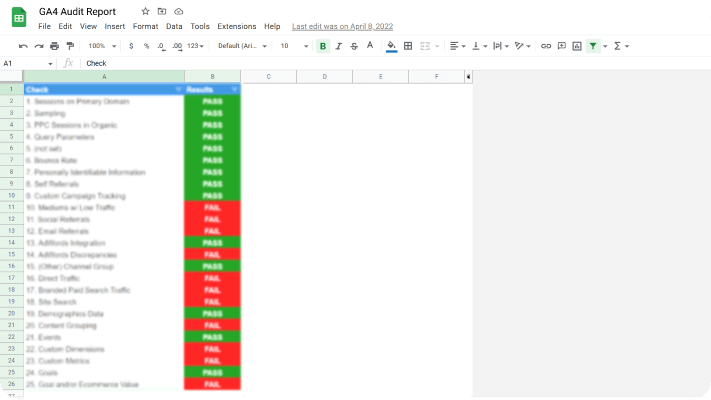Select row 11 header

coord(11,207)
